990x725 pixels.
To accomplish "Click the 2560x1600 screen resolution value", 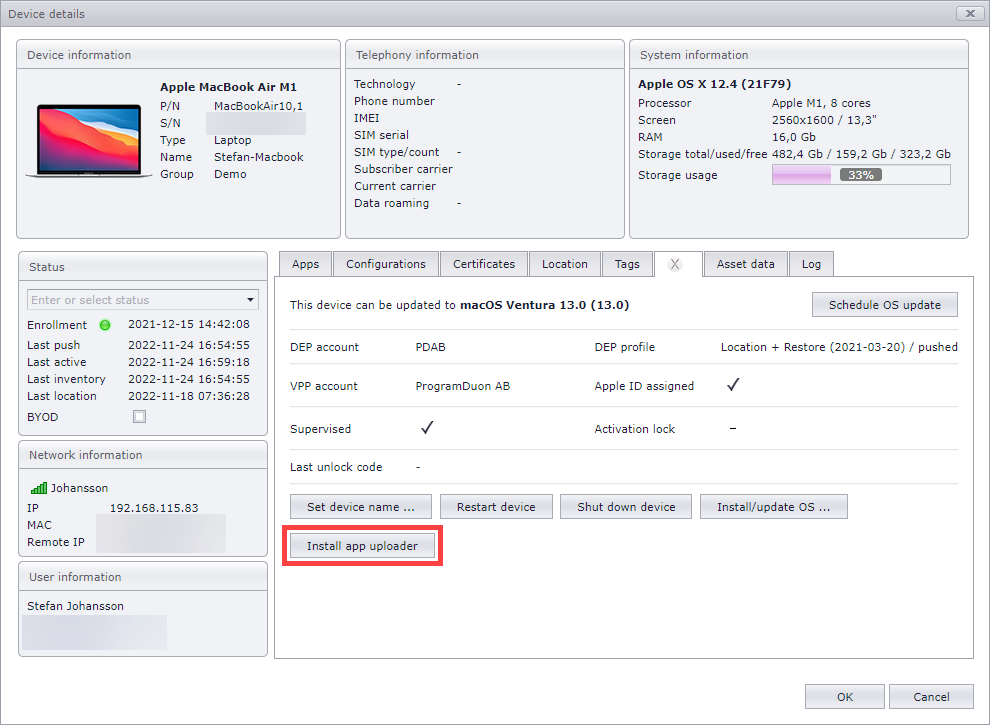I will click(x=824, y=120).
